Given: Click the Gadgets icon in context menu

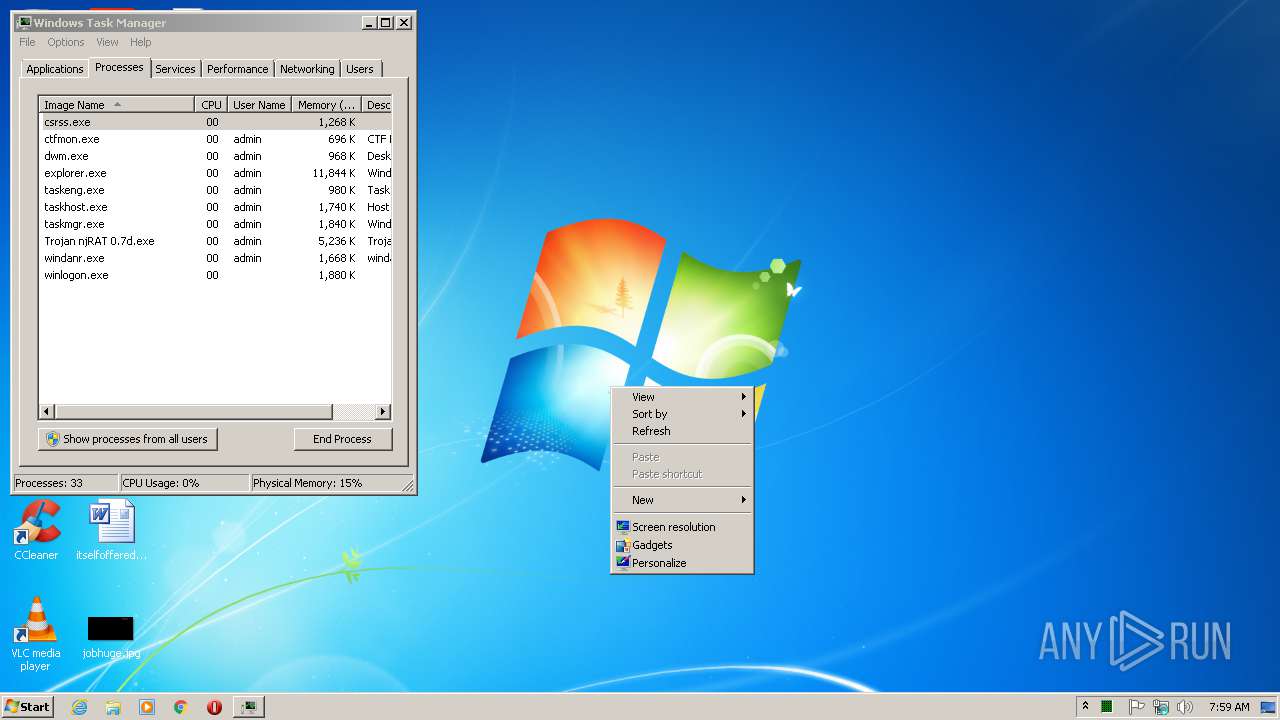Looking at the screenshot, I should [x=623, y=545].
